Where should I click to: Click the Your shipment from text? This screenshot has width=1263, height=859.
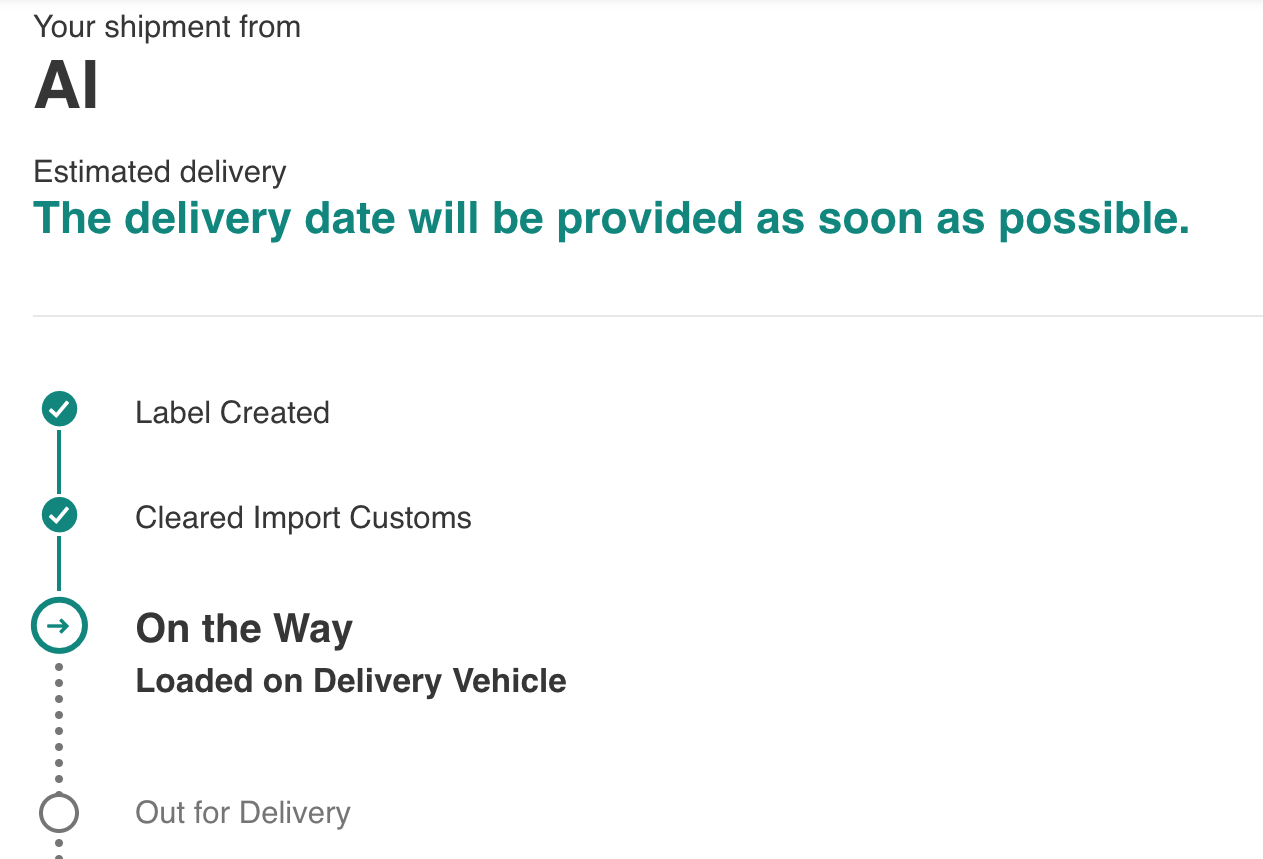(x=167, y=27)
